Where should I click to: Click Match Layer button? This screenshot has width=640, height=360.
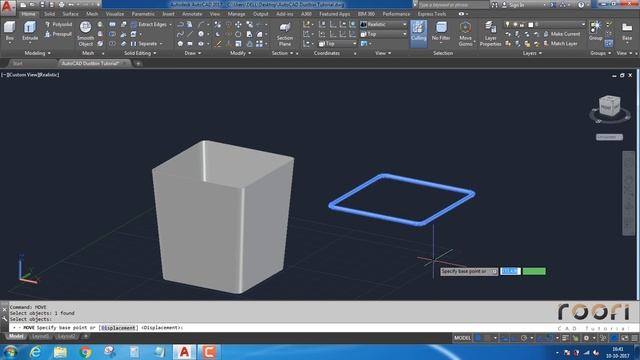tap(560, 44)
